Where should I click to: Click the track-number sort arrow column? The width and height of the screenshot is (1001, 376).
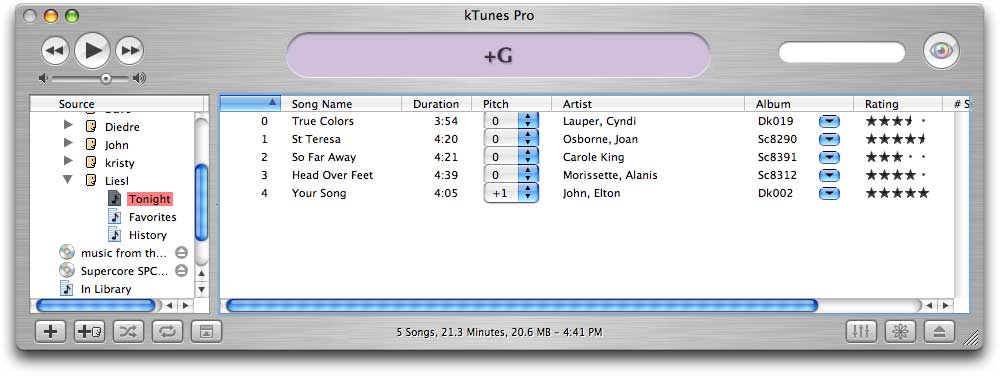coord(250,103)
